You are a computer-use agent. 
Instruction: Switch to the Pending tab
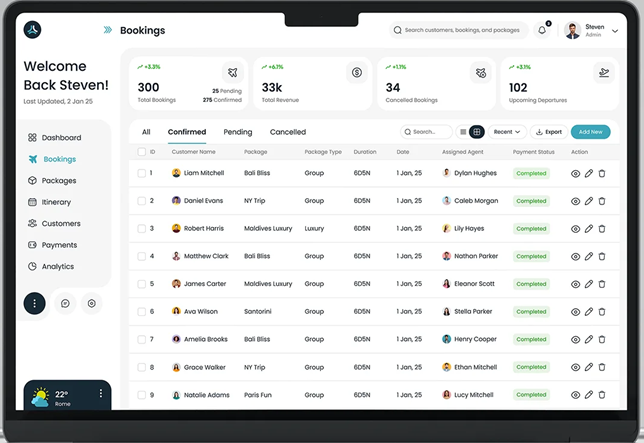pos(238,132)
